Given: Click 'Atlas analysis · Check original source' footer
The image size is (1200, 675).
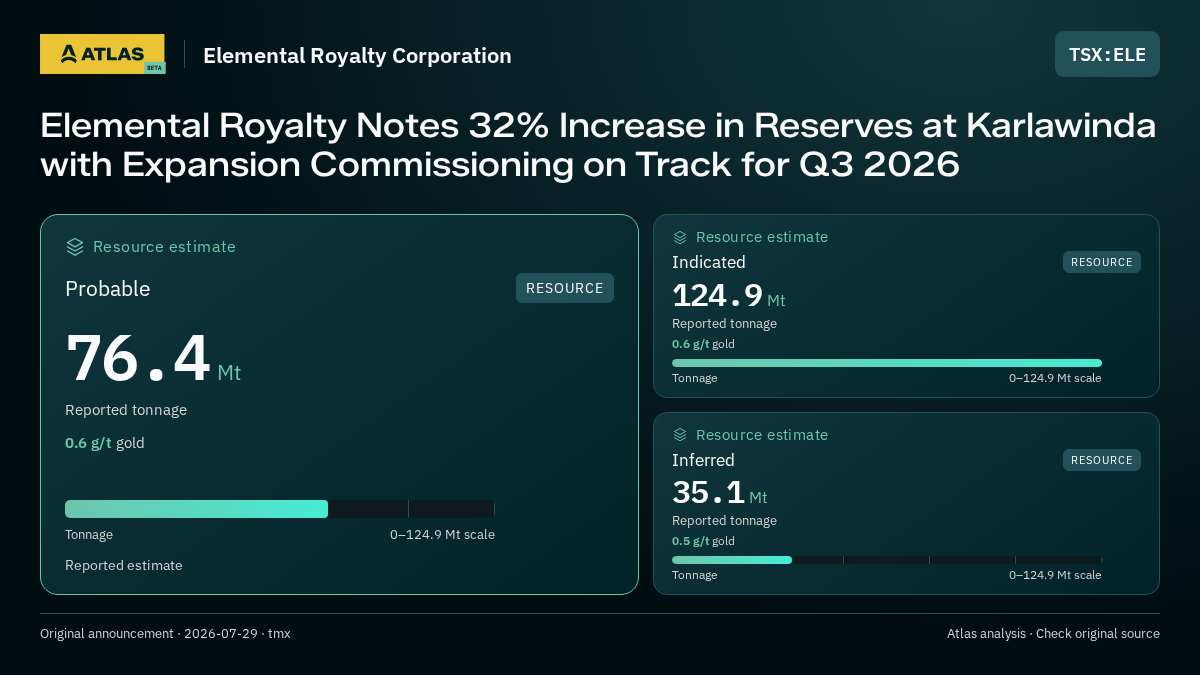Looking at the screenshot, I should point(1053,634).
